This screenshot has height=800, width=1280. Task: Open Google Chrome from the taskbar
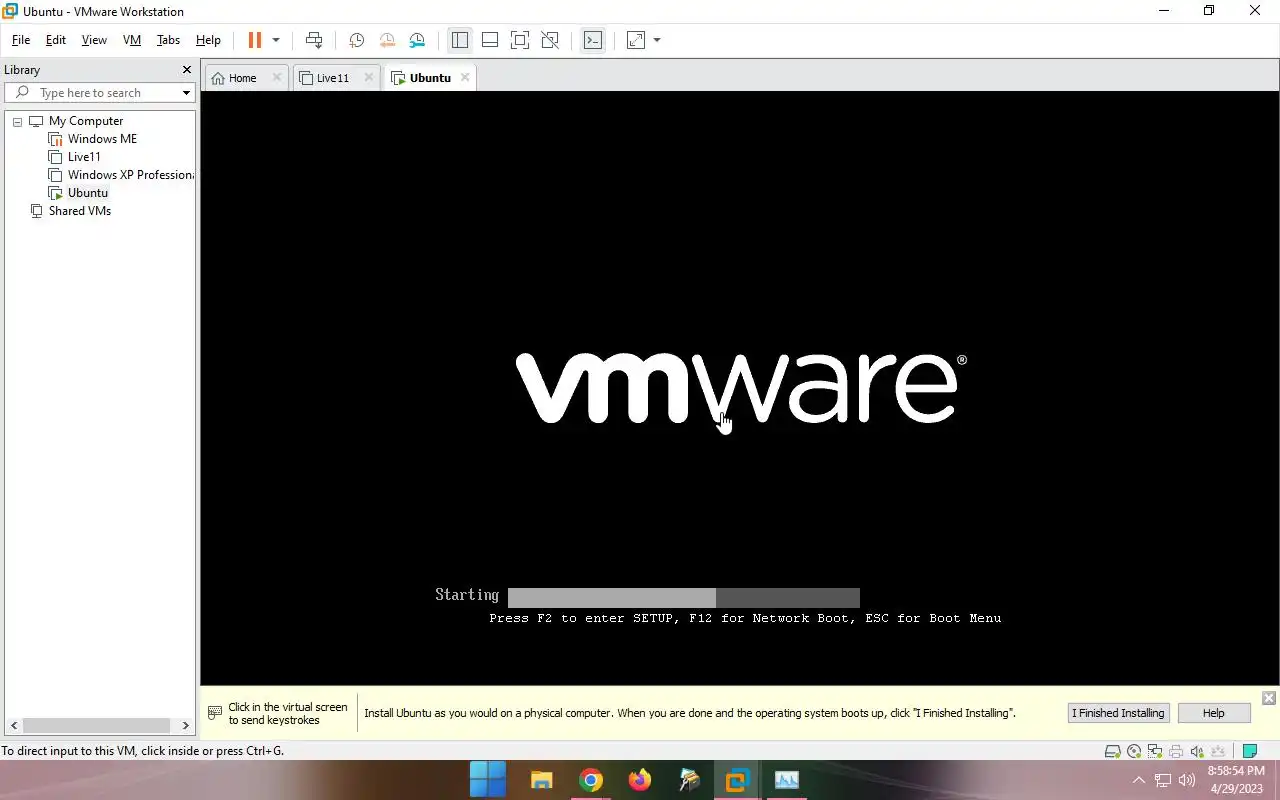pos(591,780)
